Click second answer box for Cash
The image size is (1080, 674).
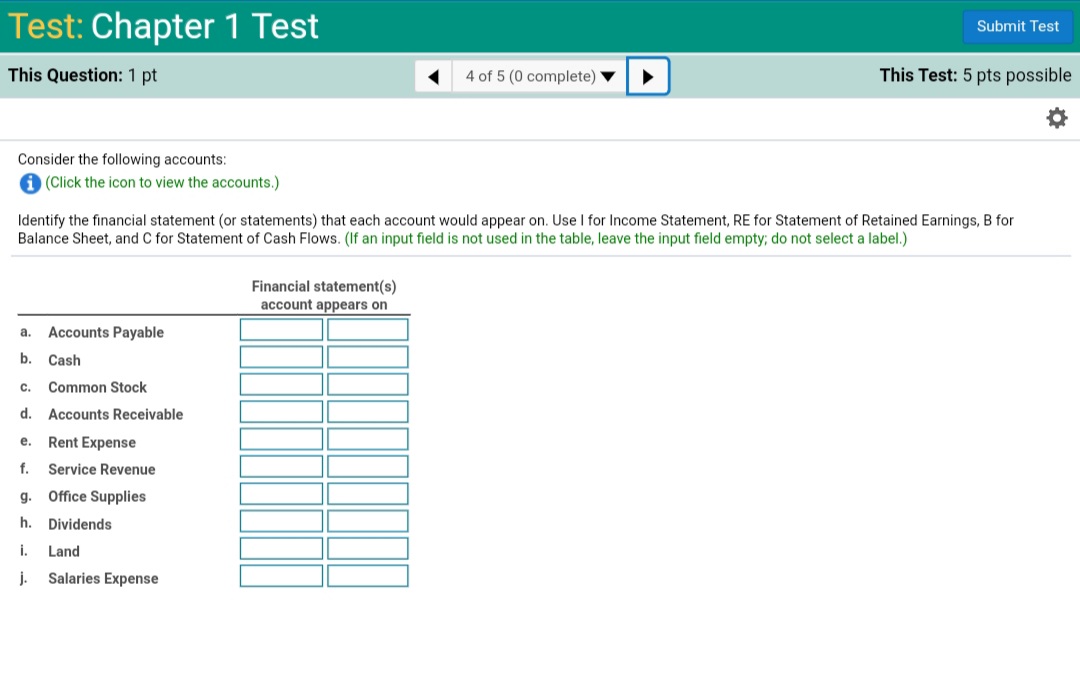click(x=367, y=356)
